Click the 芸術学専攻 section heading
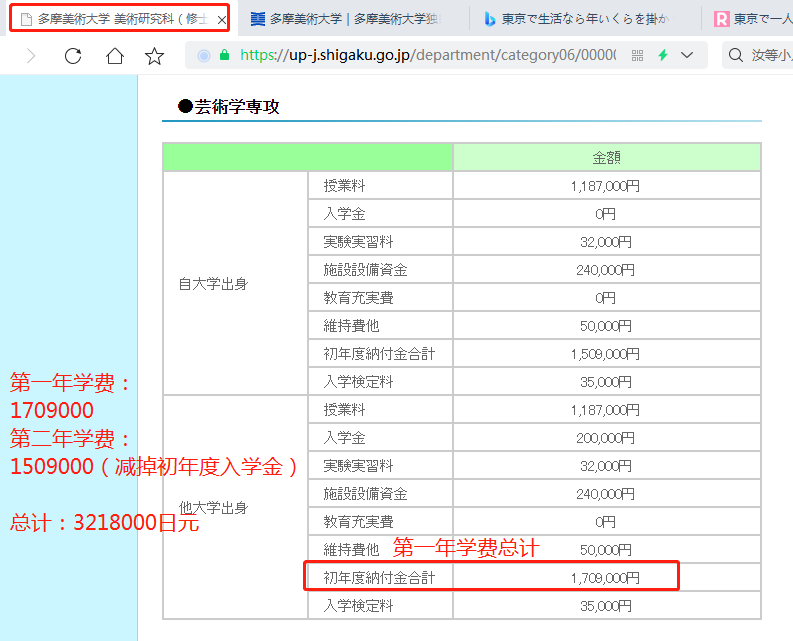This screenshot has width=793, height=641. [x=236, y=107]
